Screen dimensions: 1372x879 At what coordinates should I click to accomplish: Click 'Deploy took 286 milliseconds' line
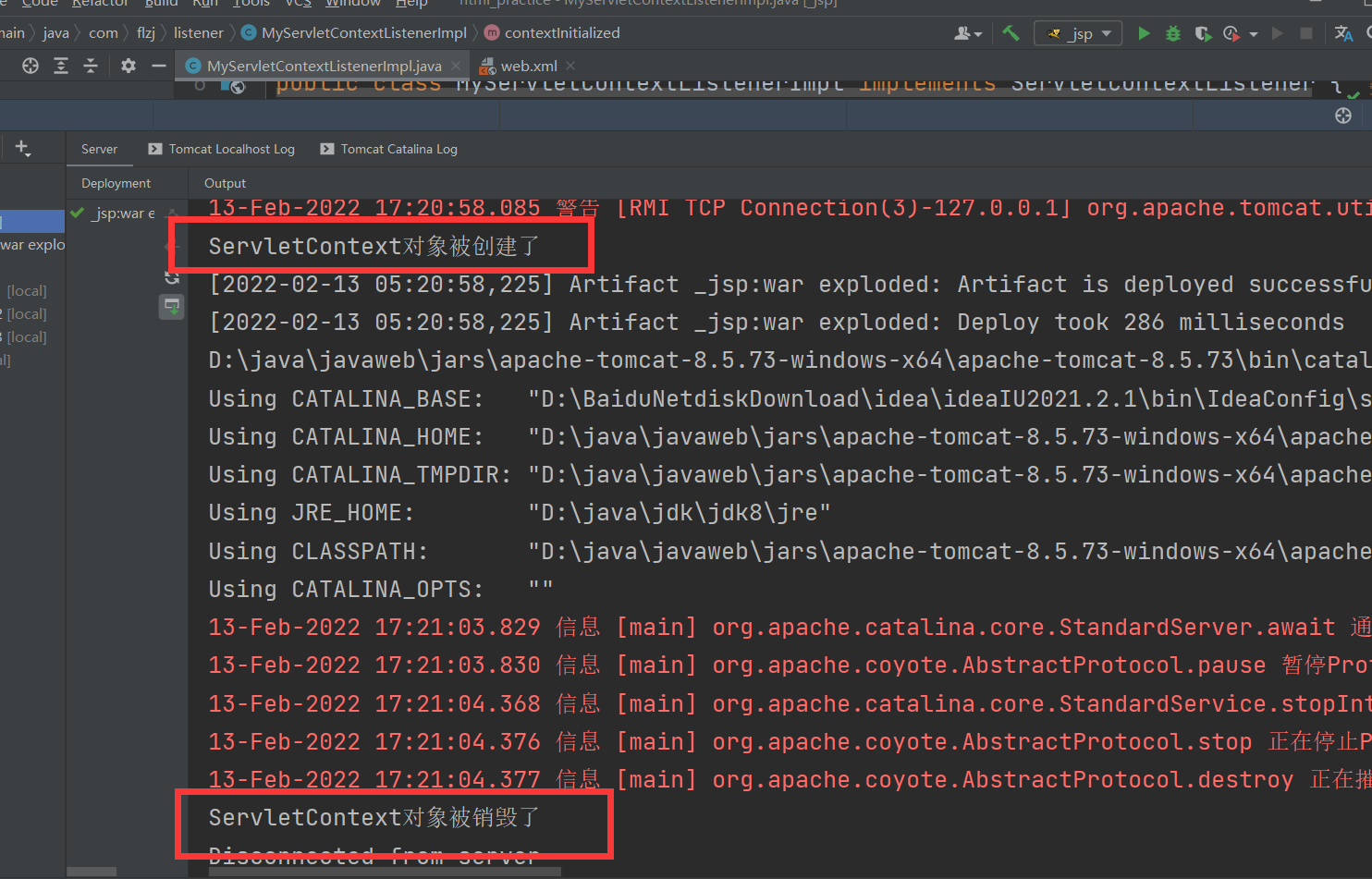pos(777,323)
